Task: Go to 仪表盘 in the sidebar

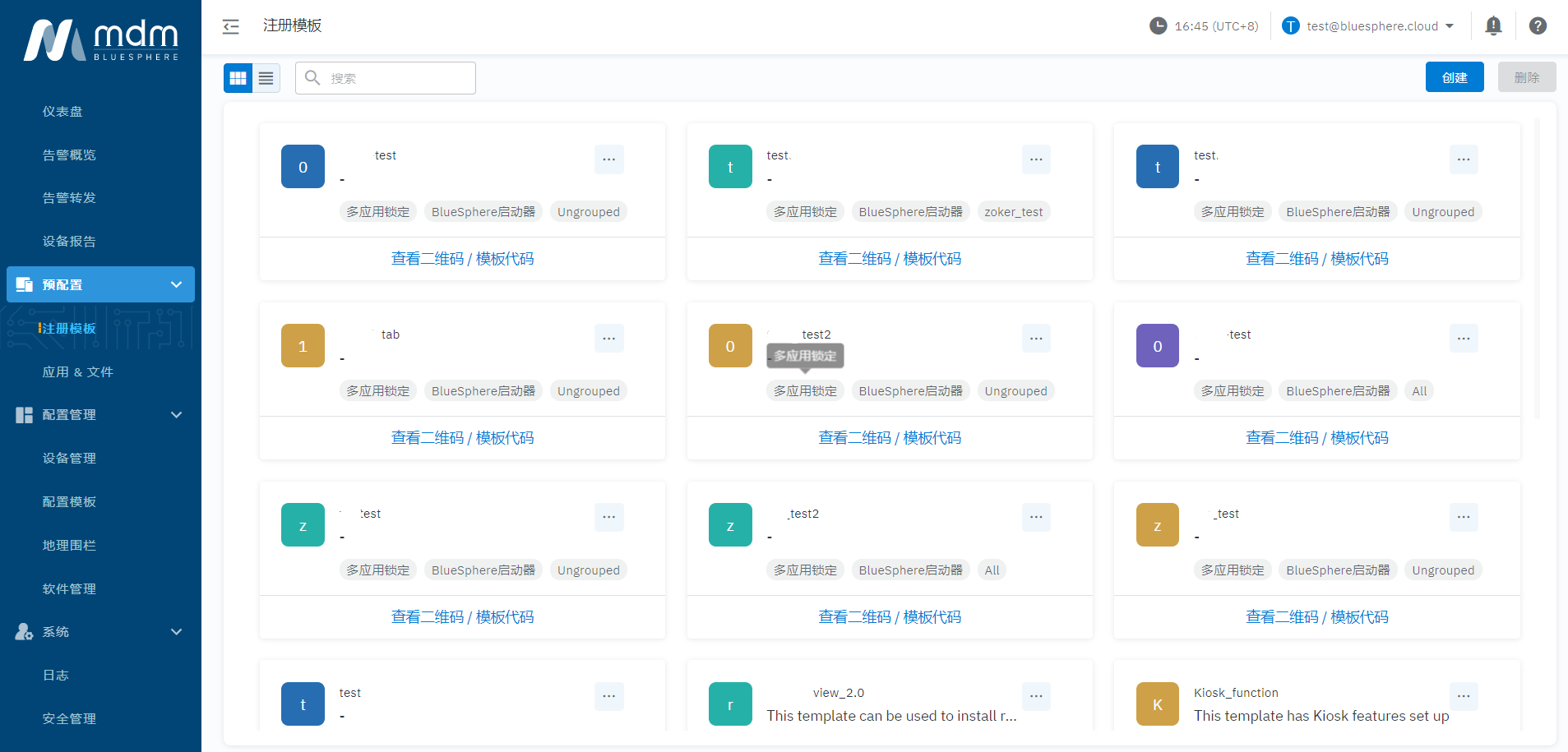Action: pyautogui.click(x=62, y=112)
